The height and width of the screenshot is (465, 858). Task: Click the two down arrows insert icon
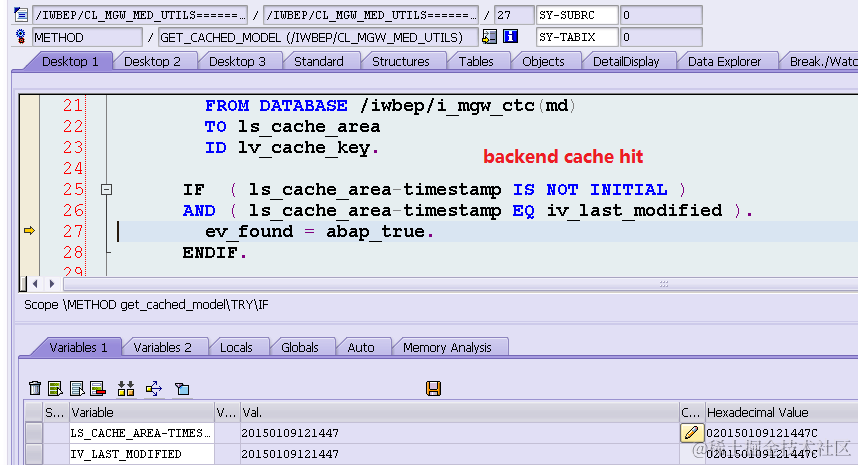pos(126,388)
